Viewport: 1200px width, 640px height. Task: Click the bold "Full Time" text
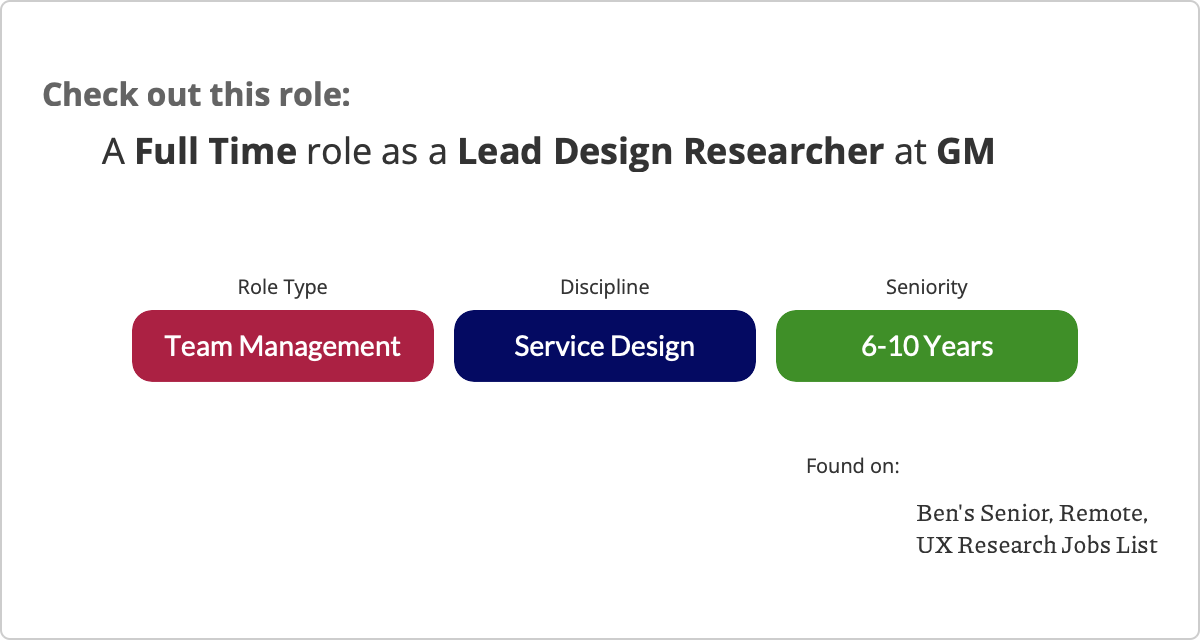pyautogui.click(x=215, y=152)
